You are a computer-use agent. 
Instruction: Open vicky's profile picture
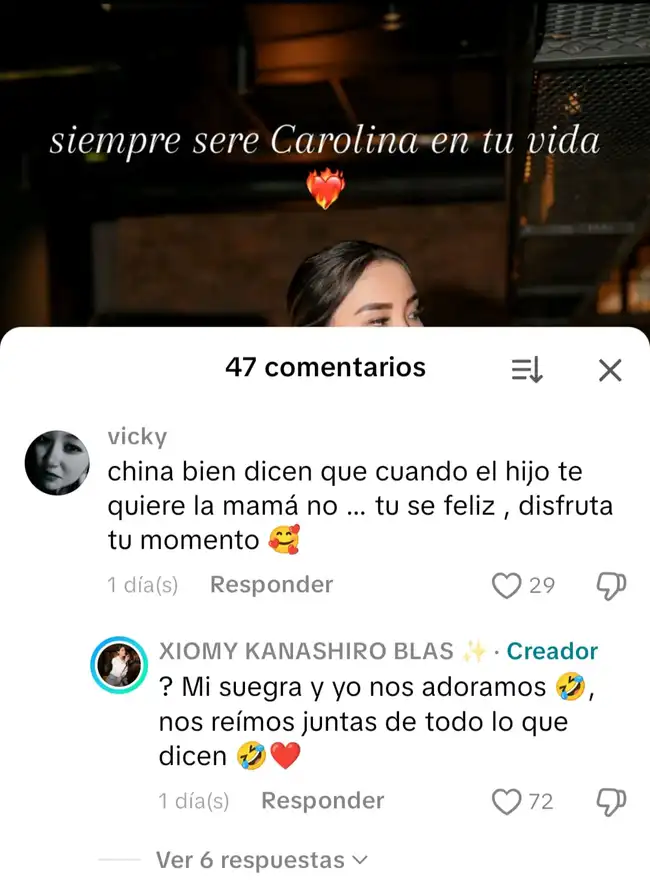[57, 463]
